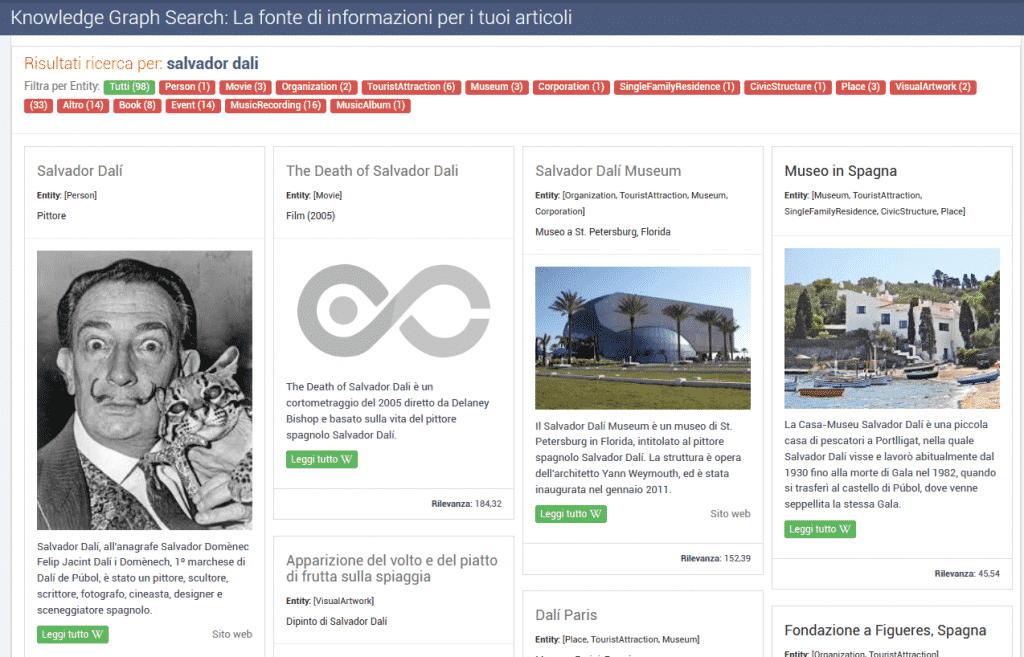Click the Salvador Dalí biography paragraph
Image resolution: width=1024 pixels, height=657 pixels.
143,578
